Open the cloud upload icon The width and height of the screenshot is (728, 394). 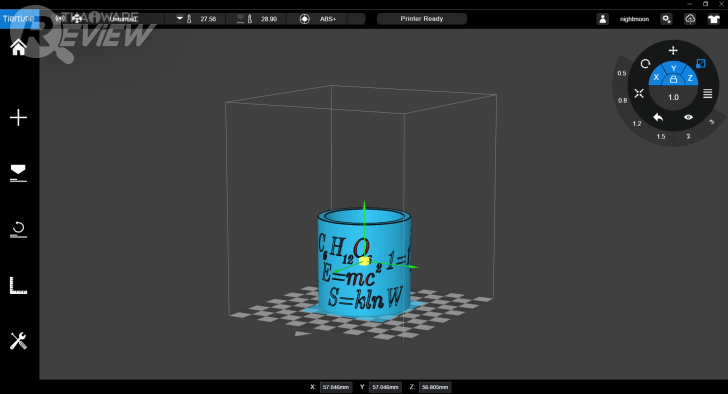[690, 19]
